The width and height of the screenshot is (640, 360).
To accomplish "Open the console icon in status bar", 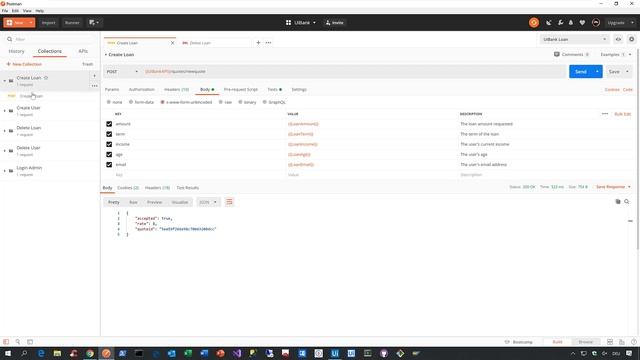I will 30,342.
